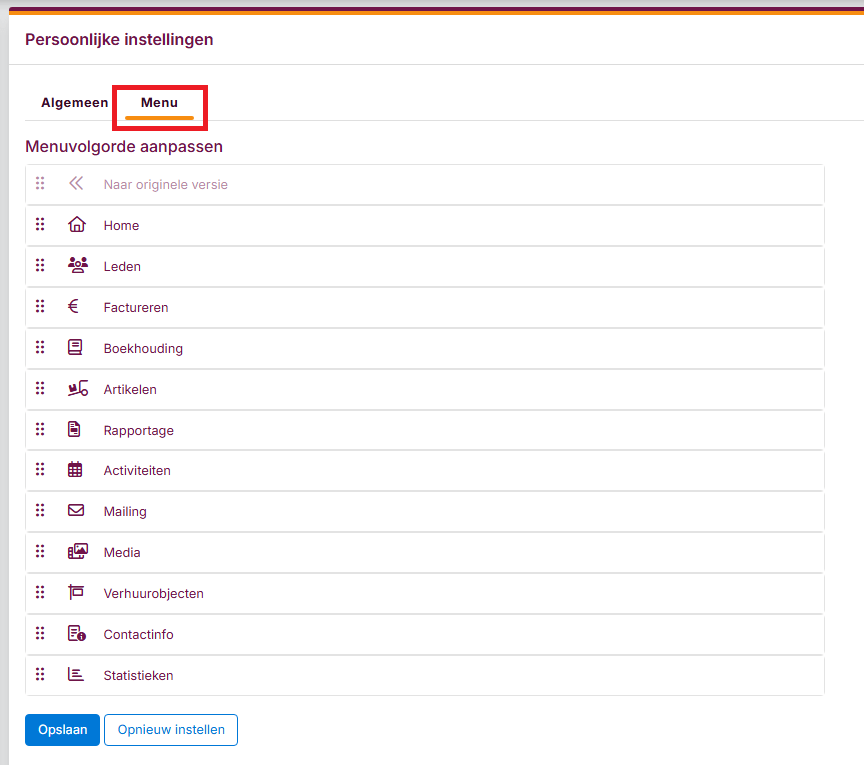Select the Verhuurobjecten menu row label
864x765 pixels.
(x=153, y=593)
